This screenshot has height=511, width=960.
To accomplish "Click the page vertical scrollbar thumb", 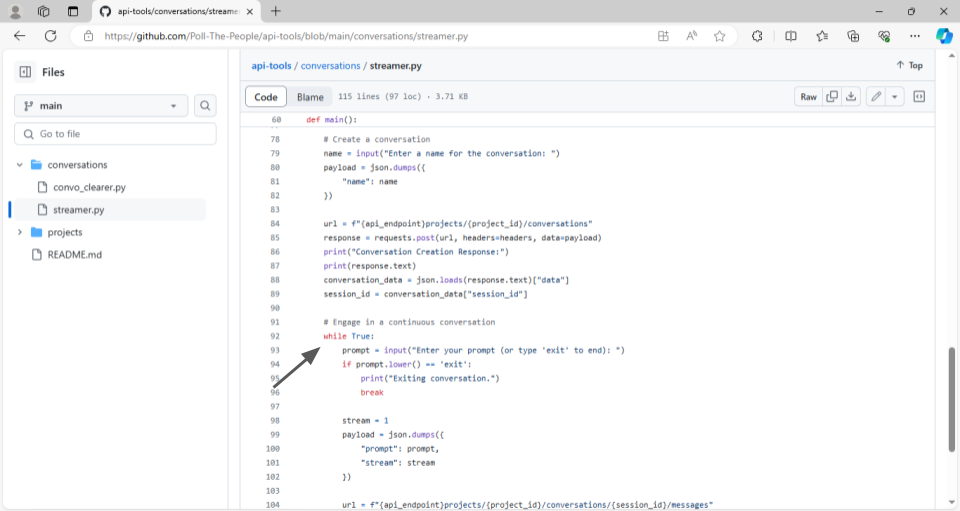I will click(952, 400).
